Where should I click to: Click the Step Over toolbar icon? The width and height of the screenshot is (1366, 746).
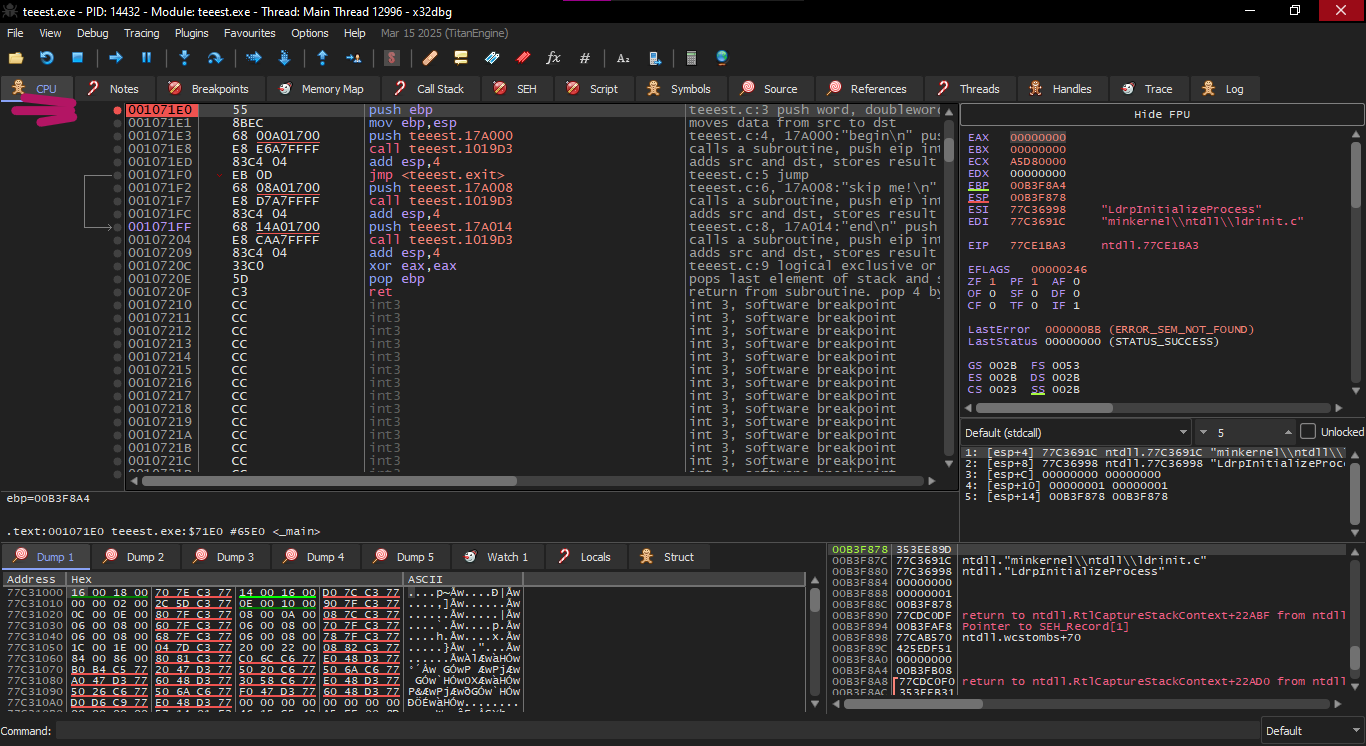click(214, 58)
